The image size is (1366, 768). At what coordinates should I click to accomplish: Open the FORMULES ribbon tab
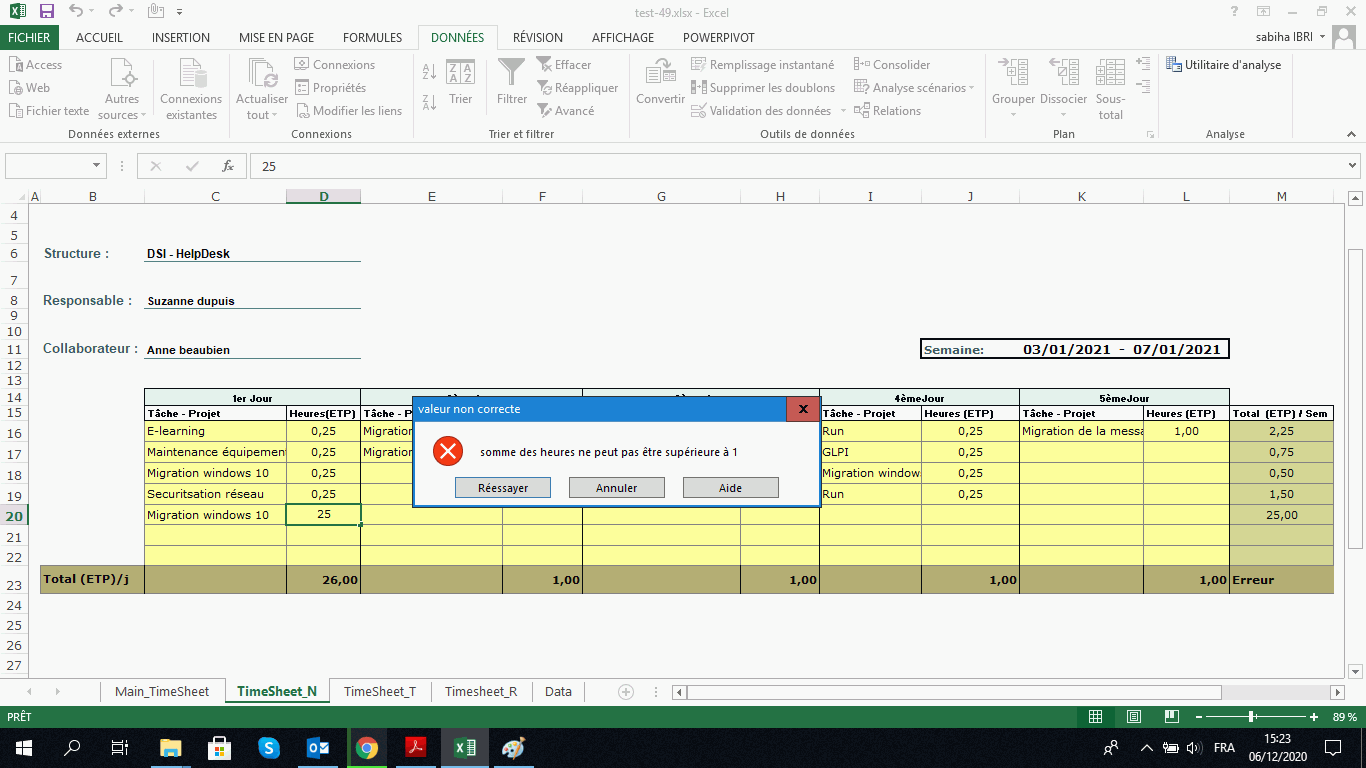point(372,37)
